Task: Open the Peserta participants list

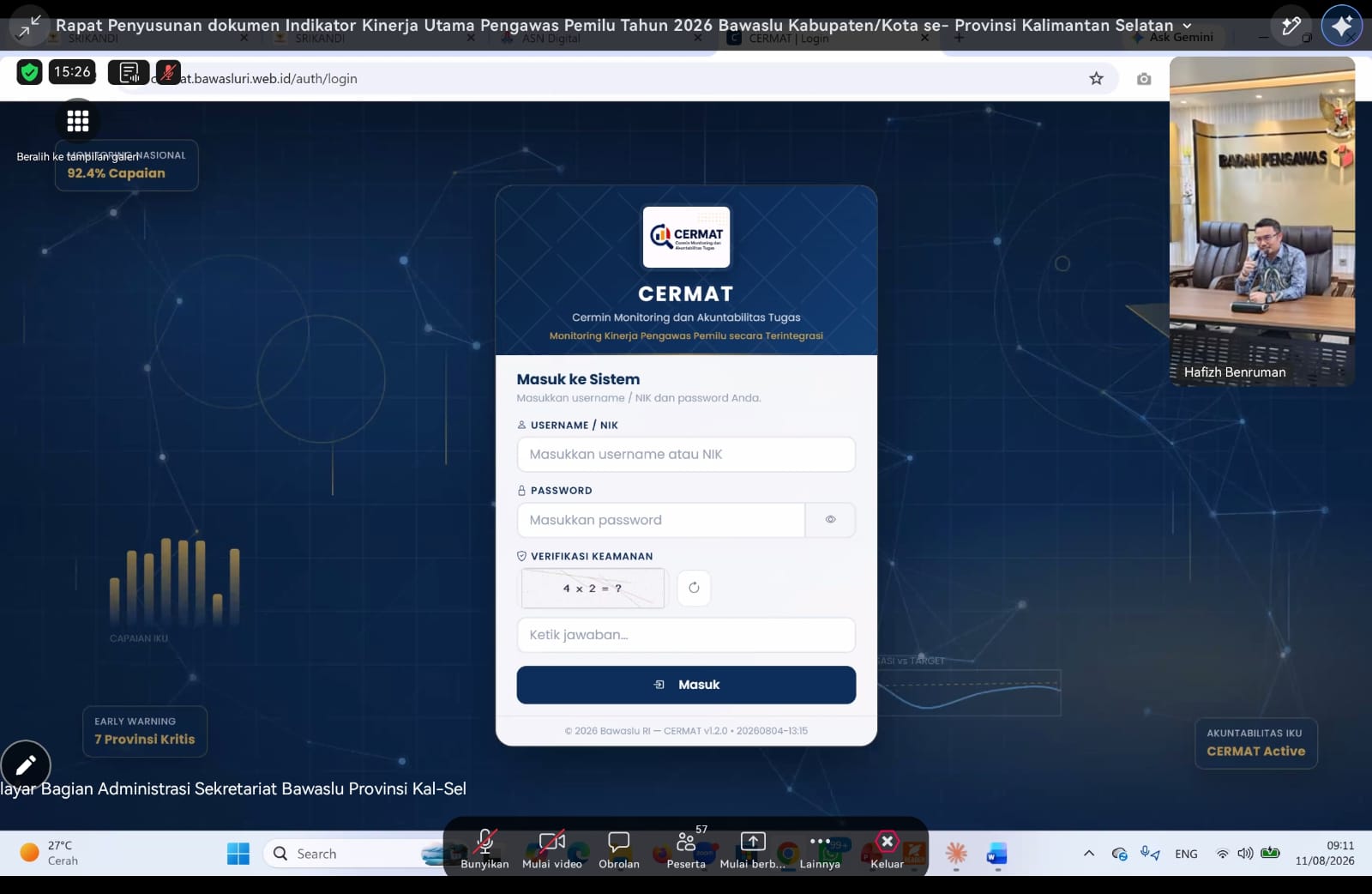Action: point(686,849)
